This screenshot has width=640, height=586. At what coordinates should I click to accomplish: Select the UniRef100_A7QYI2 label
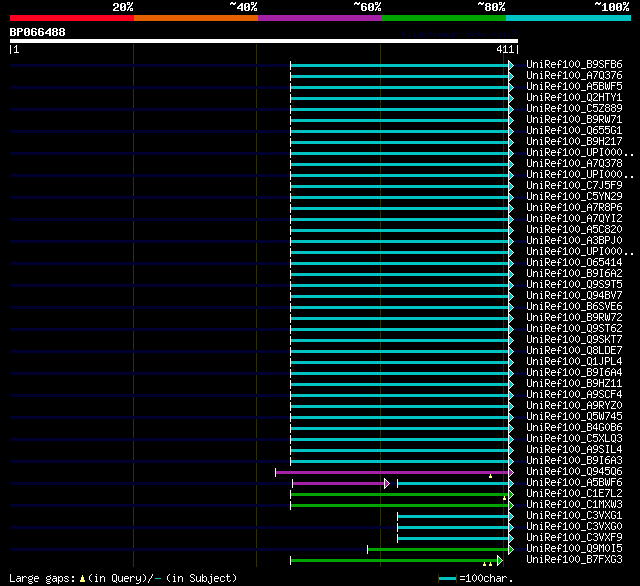point(574,219)
